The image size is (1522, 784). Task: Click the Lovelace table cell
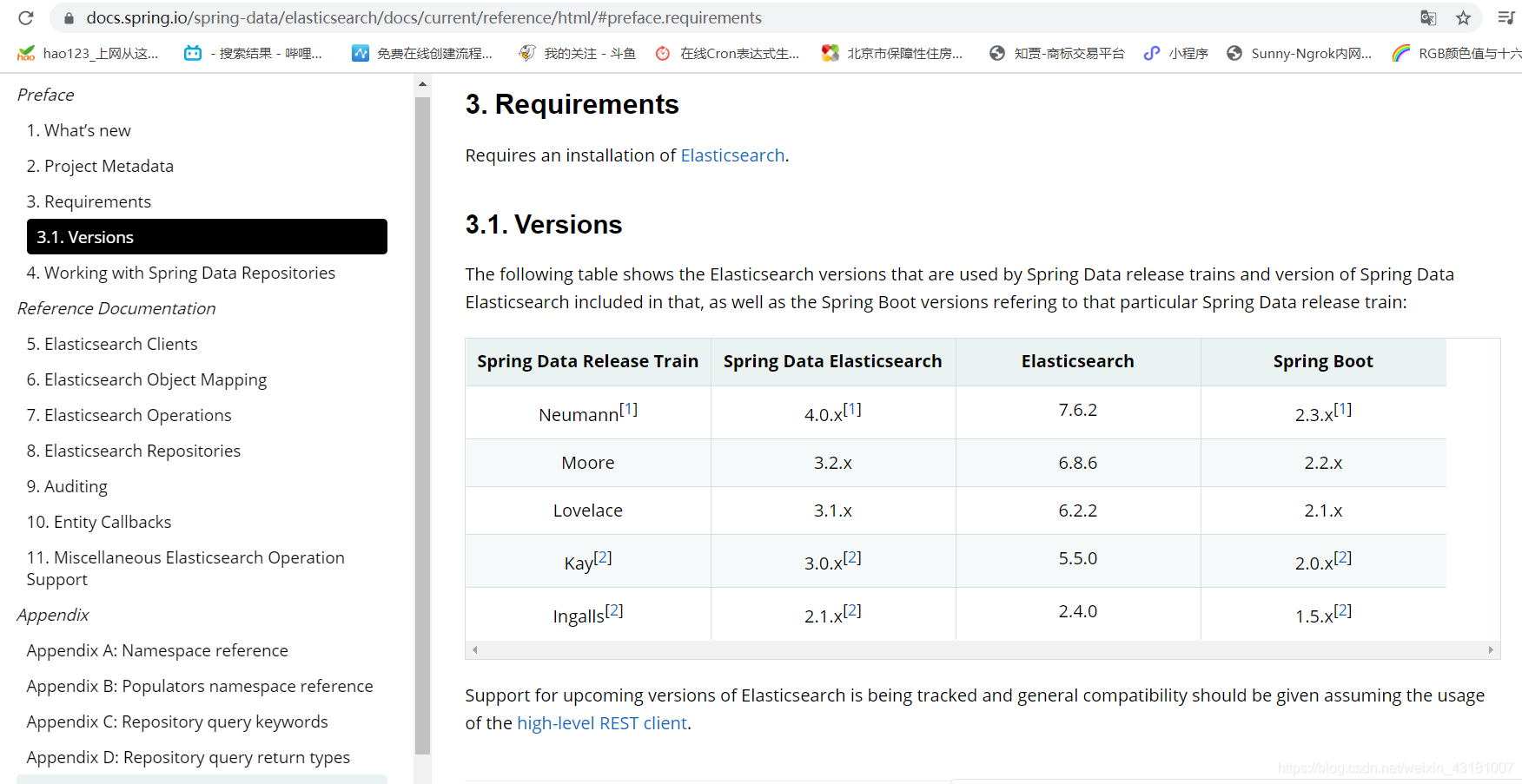[x=588, y=511]
